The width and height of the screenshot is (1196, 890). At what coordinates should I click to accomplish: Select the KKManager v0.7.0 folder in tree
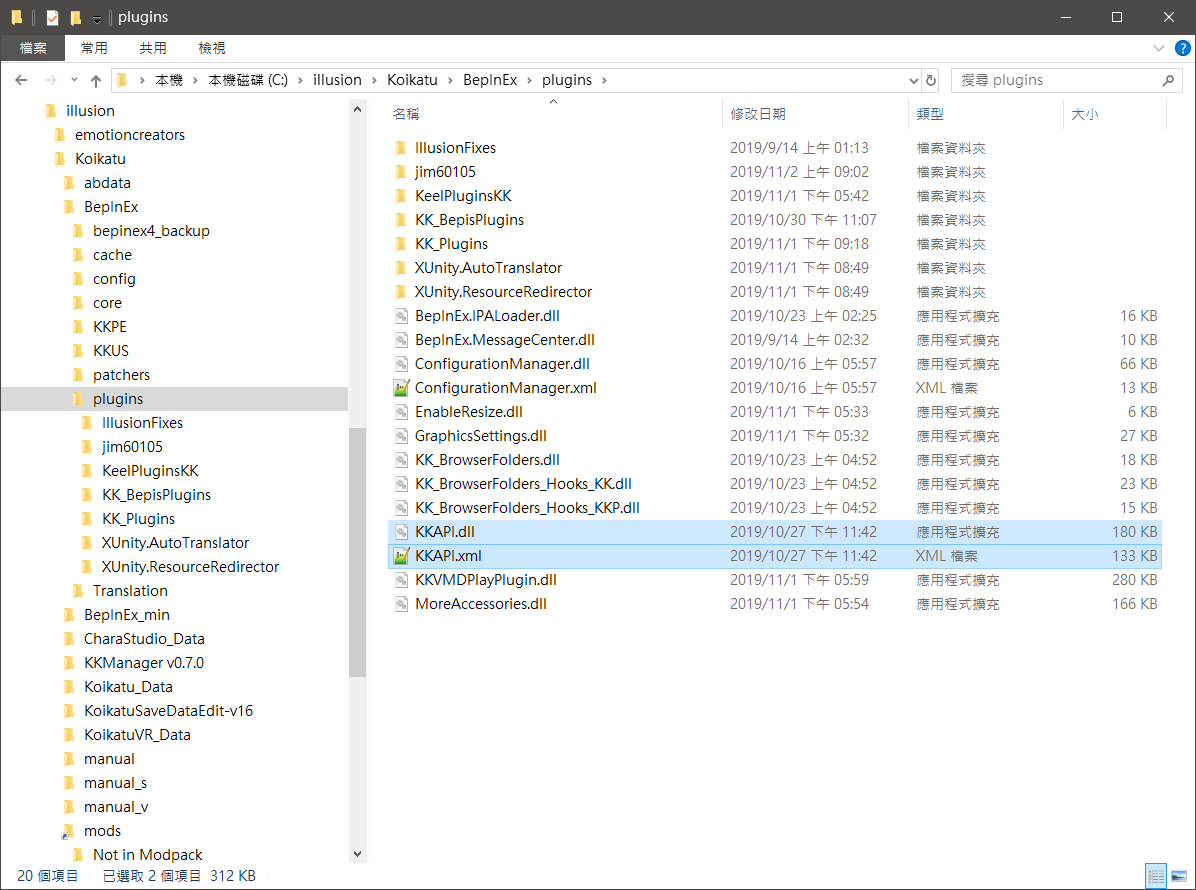(143, 663)
